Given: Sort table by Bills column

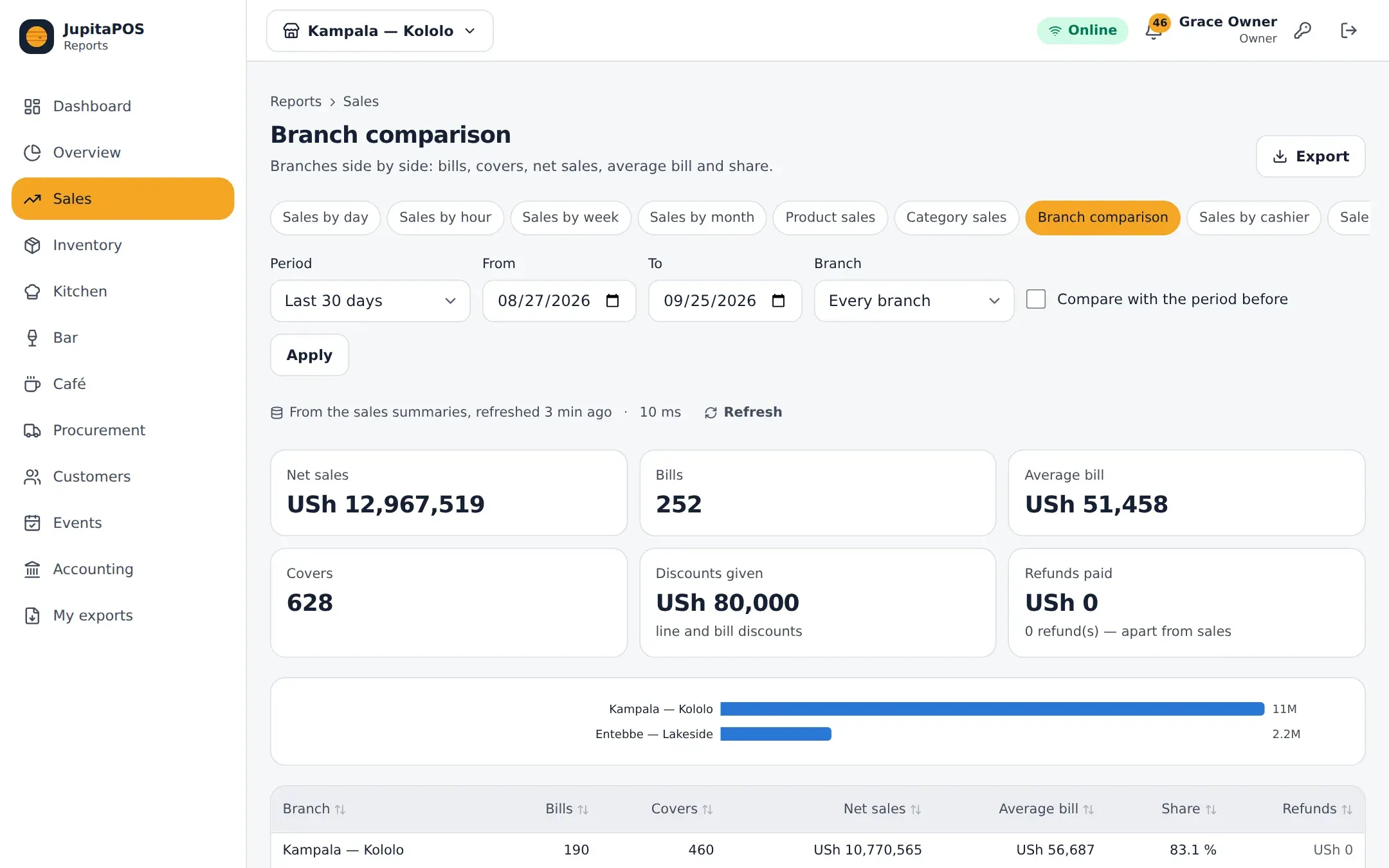Looking at the screenshot, I should click(567, 809).
